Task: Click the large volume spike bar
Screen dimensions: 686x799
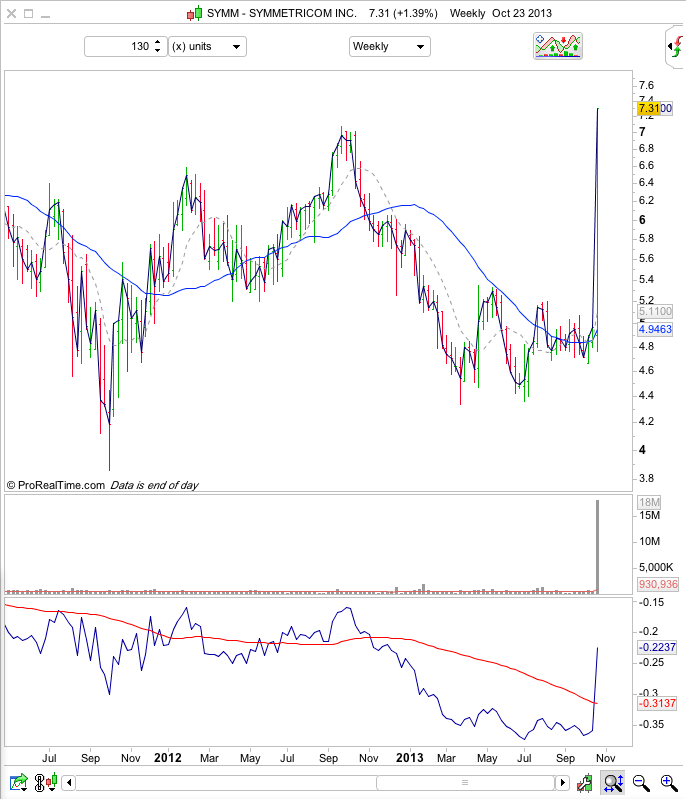Action: click(597, 547)
